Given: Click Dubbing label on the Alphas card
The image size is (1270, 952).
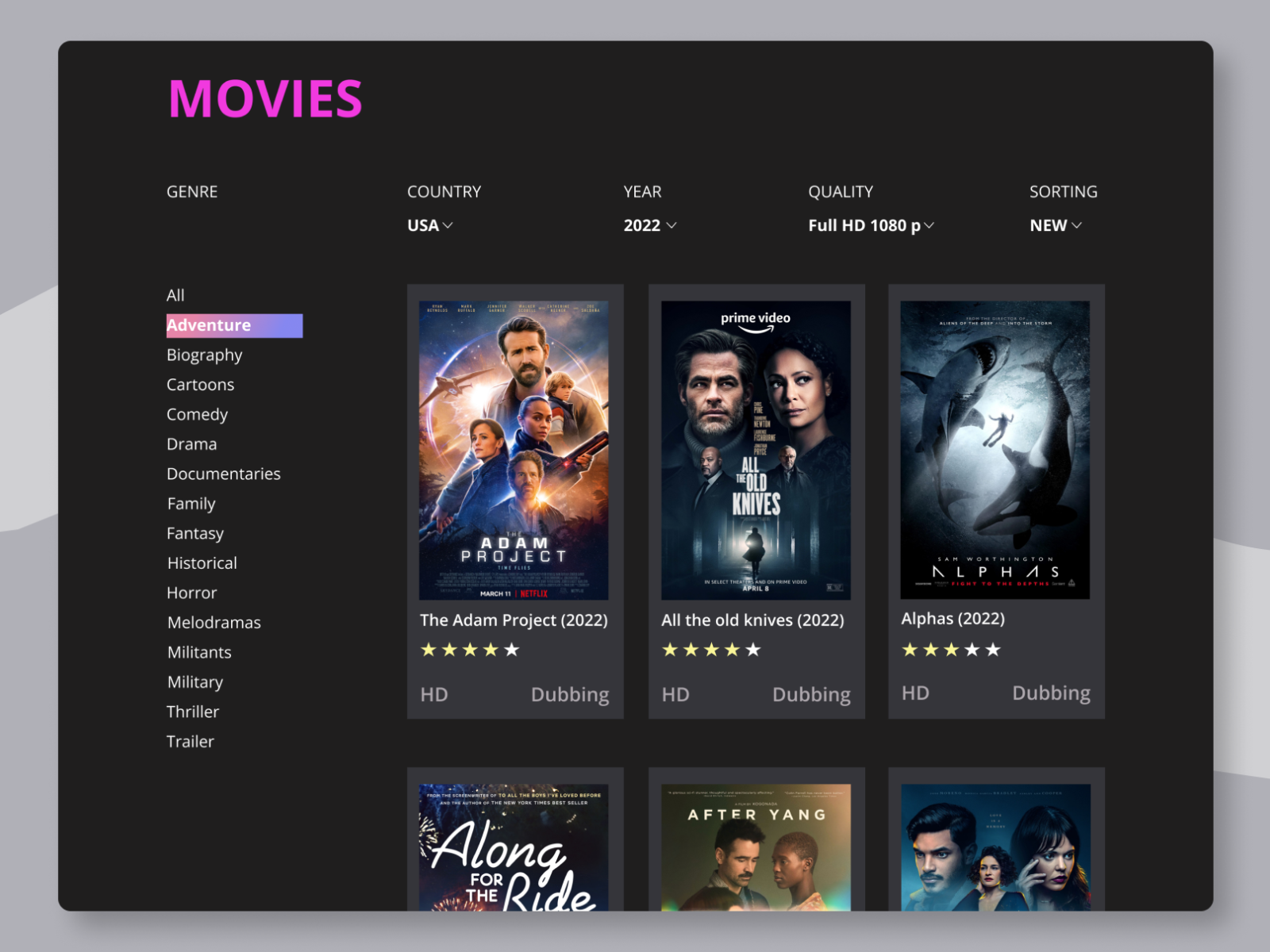Looking at the screenshot, I should click(x=1051, y=693).
